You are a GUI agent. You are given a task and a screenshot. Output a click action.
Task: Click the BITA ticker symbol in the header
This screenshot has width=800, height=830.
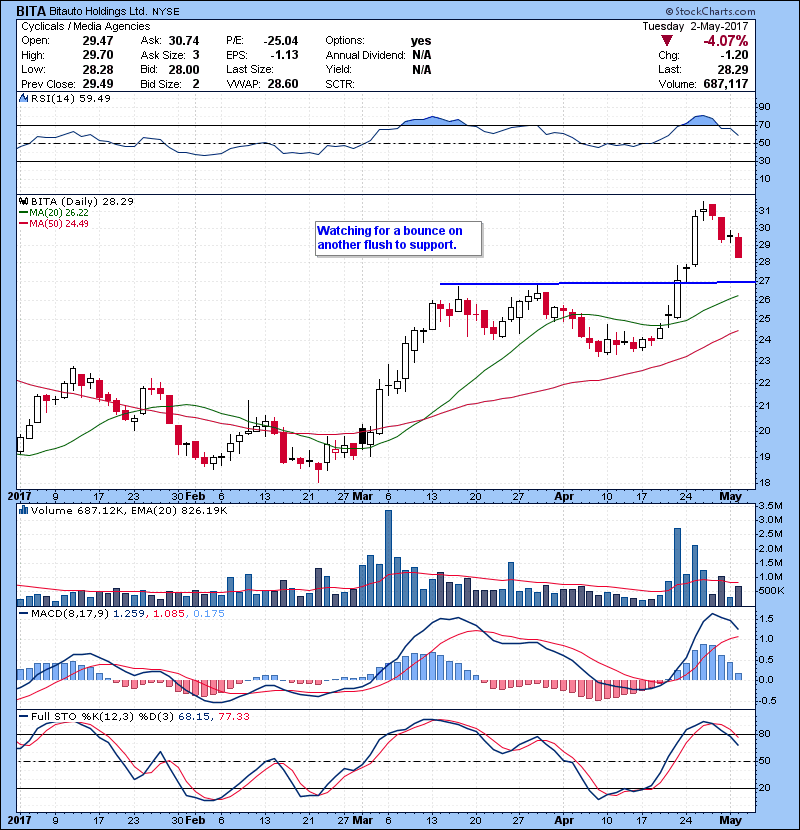[x=31, y=11]
